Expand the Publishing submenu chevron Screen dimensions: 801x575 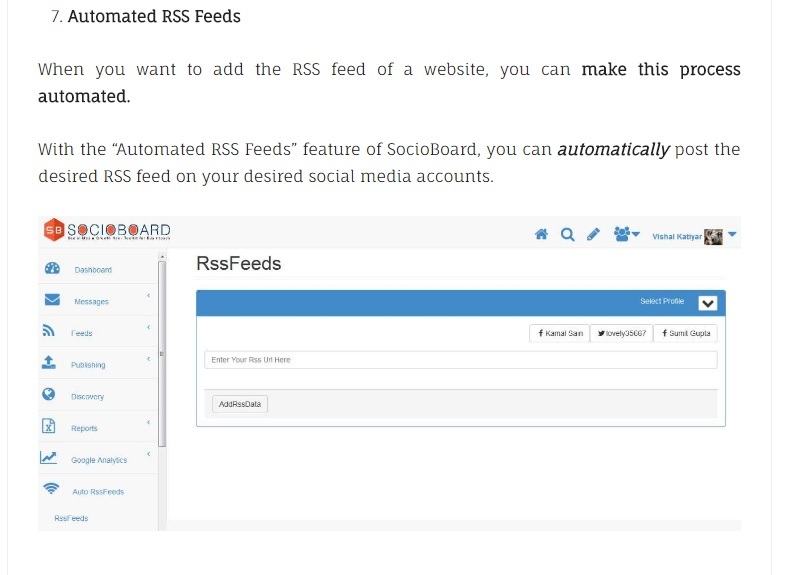(x=149, y=359)
